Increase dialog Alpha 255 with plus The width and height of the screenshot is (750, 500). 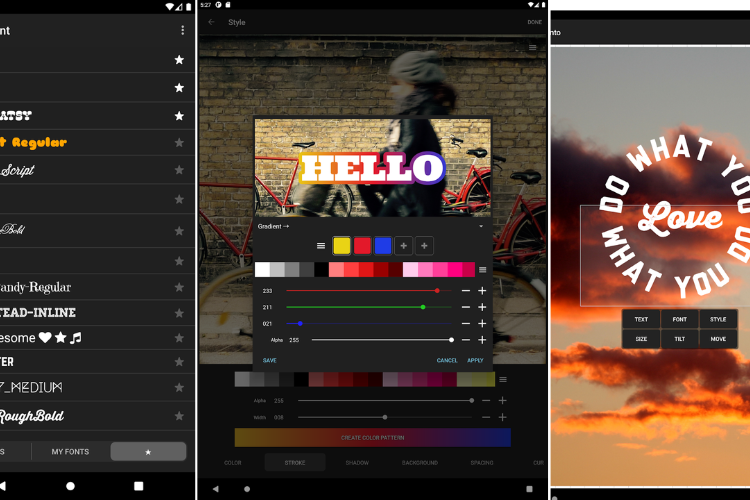[482, 340]
